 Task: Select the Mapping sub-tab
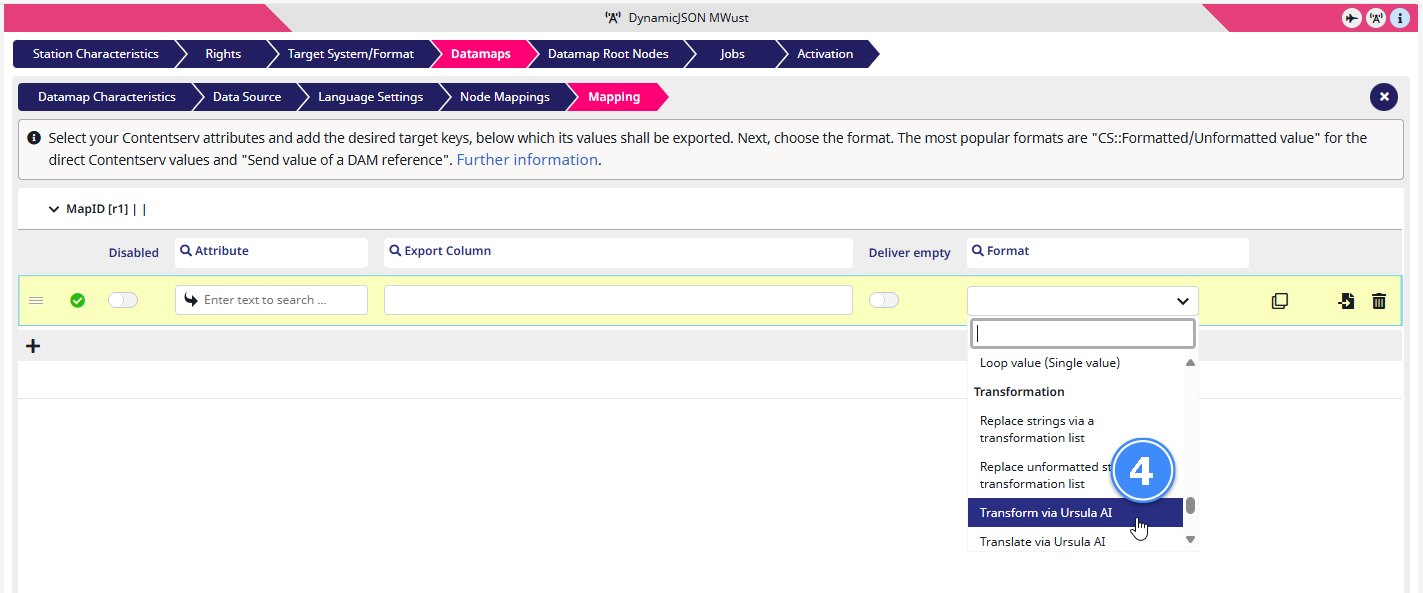(x=614, y=97)
